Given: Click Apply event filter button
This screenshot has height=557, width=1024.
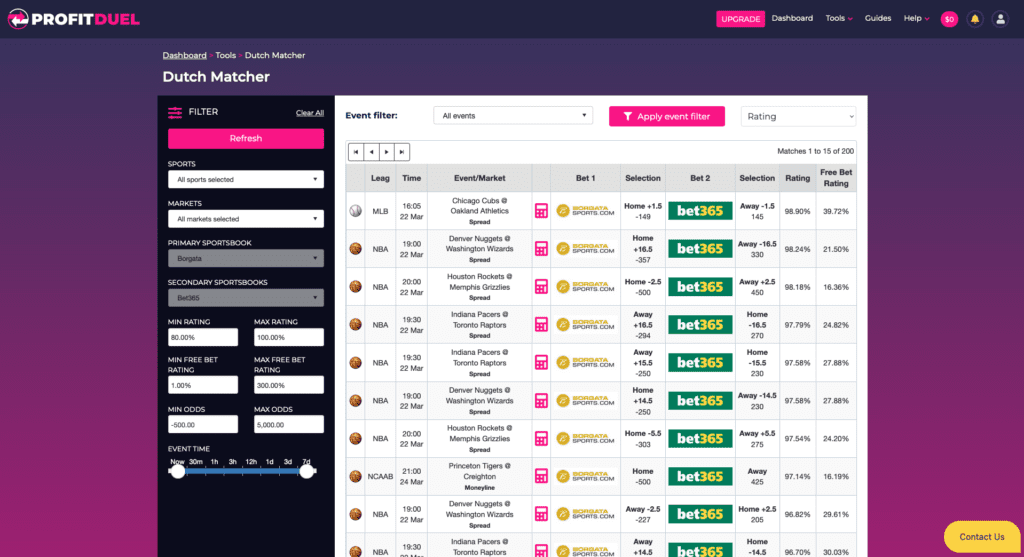Looking at the screenshot, I should [667, 116].
